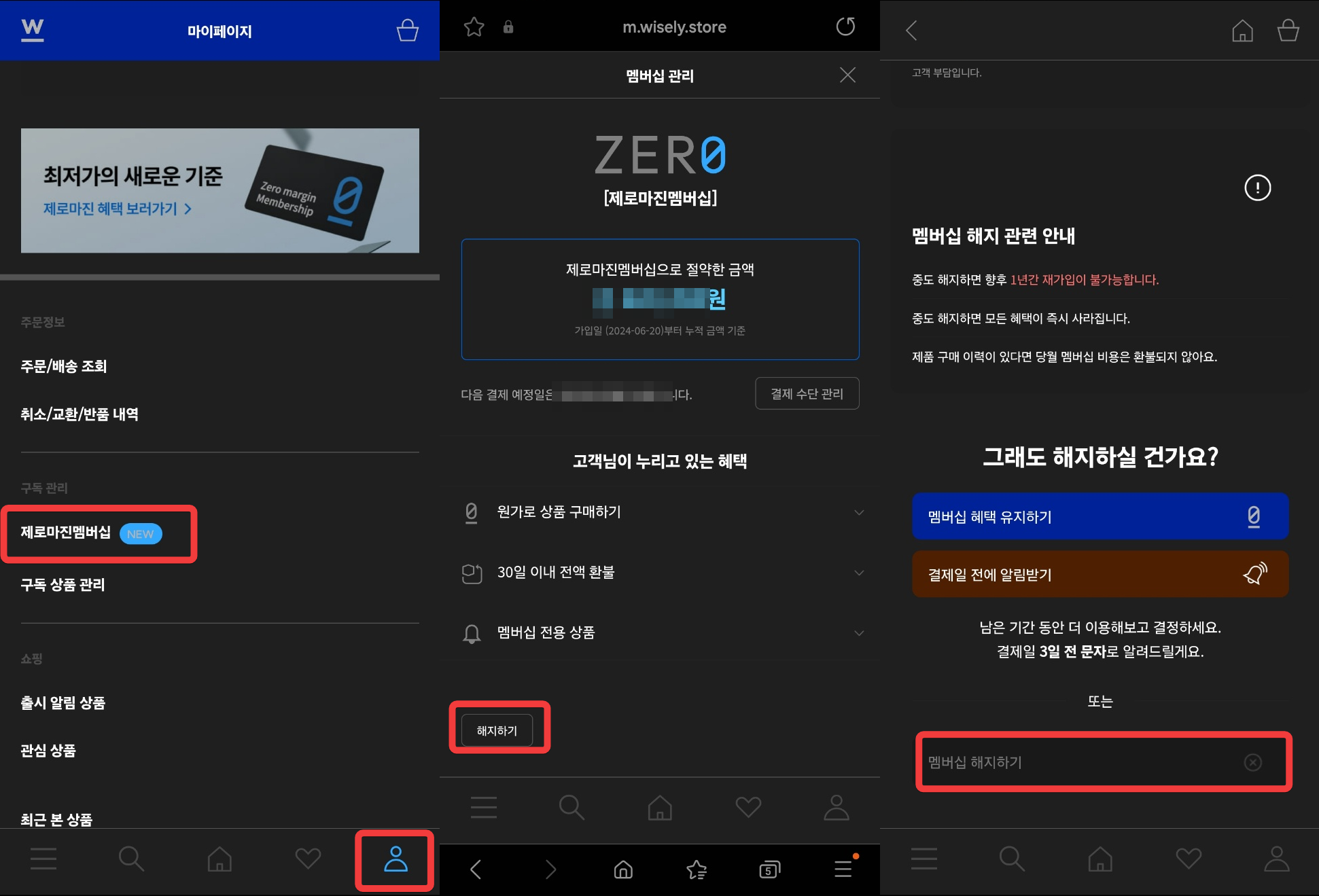Choose 멤버십 혜택 유지하기 blue button
This screenshot has height=896, width=1319.
(1100, 516)
